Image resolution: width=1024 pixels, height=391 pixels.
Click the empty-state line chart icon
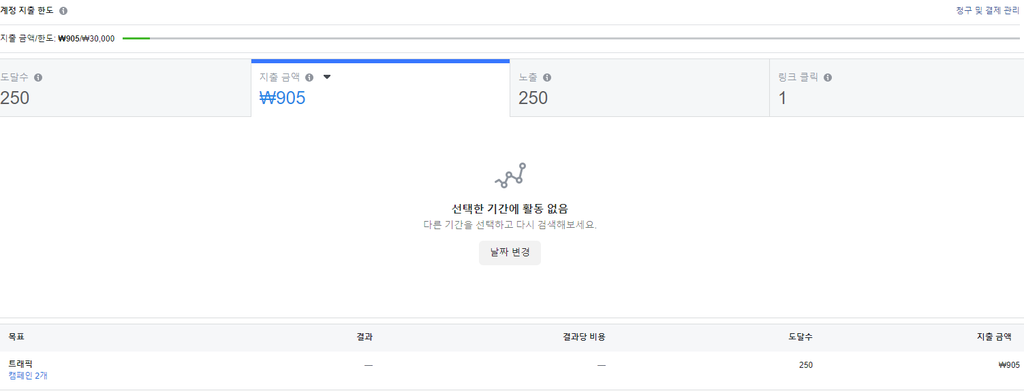(x=510, y=176)
